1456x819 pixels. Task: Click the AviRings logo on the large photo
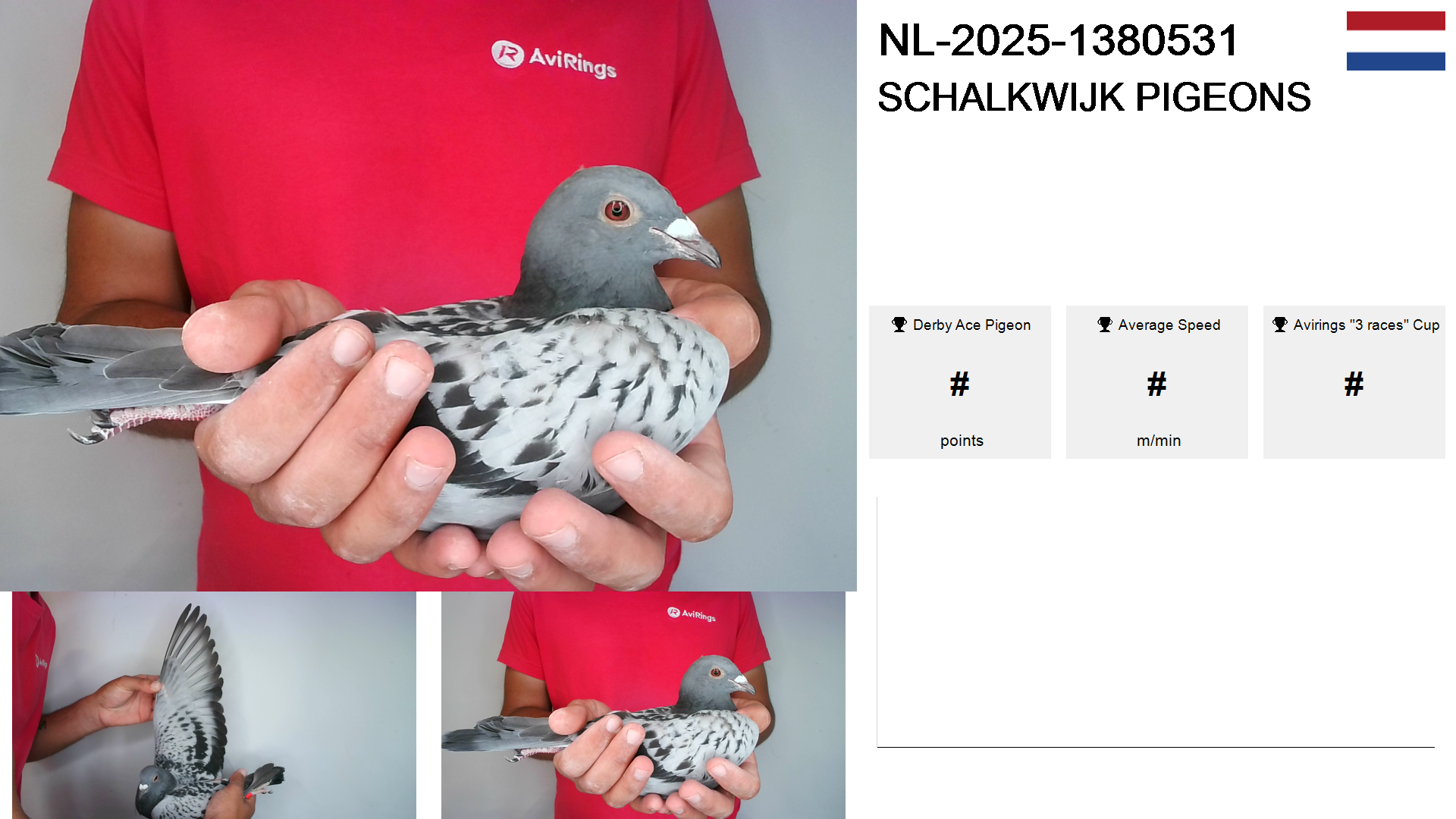(554, 59)
